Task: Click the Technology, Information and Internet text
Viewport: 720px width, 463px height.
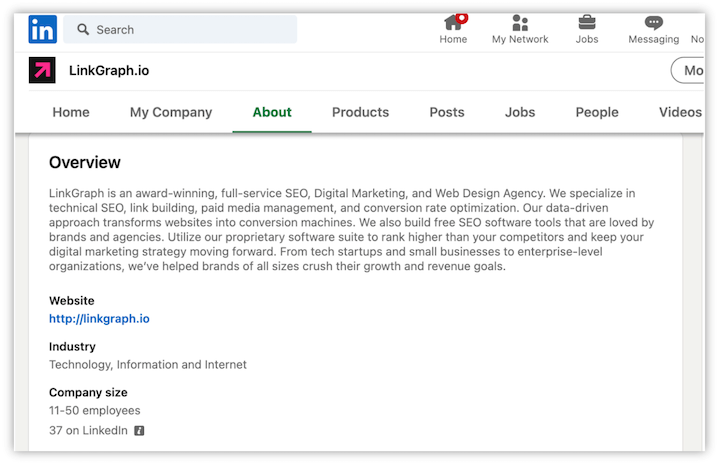Action: pyautogui.click(x=148, y=364)
